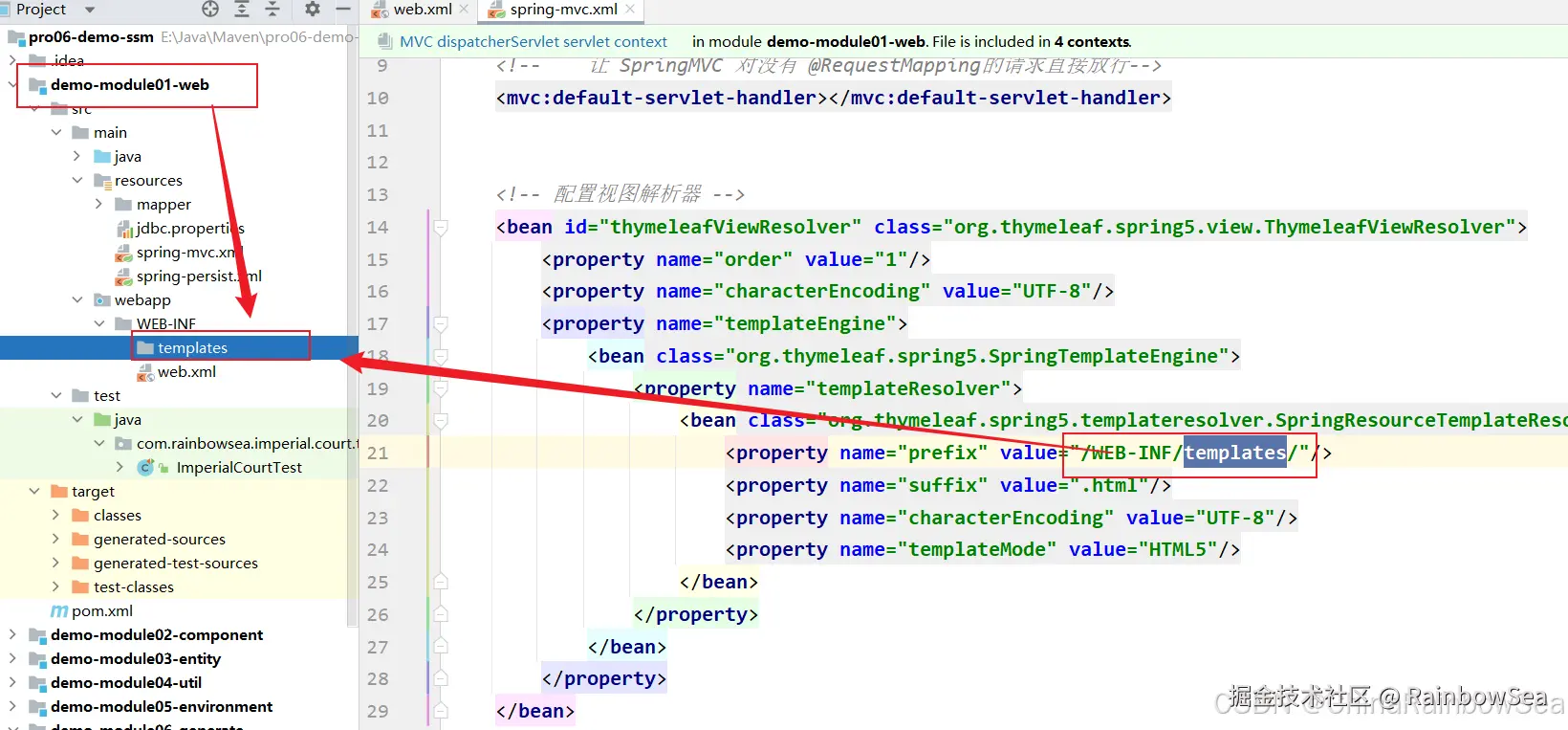Expand the mapper folder

[x=98, y=205]
